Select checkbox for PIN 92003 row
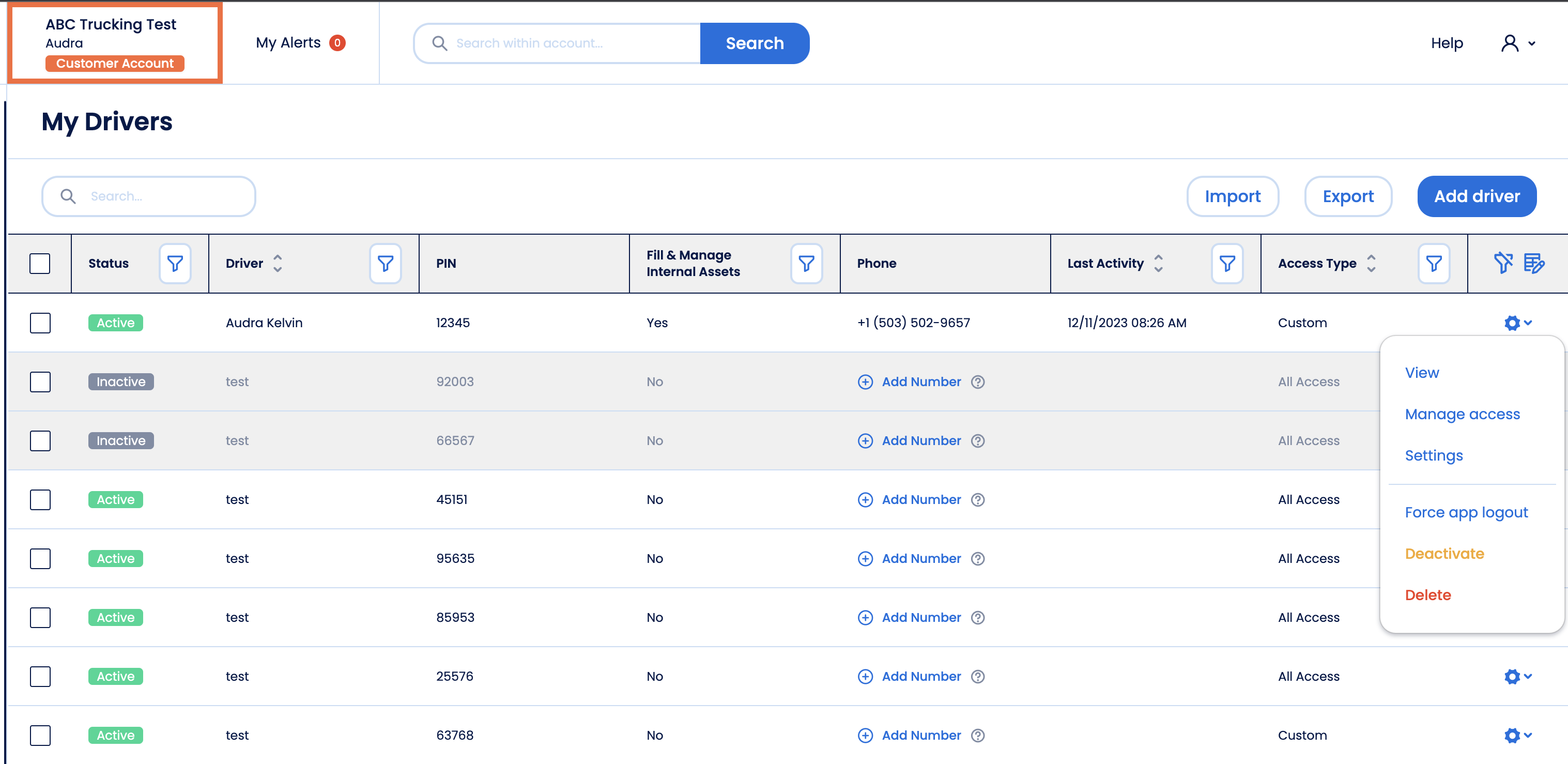This screenshot has width=1568, height=764. point(40,381)
